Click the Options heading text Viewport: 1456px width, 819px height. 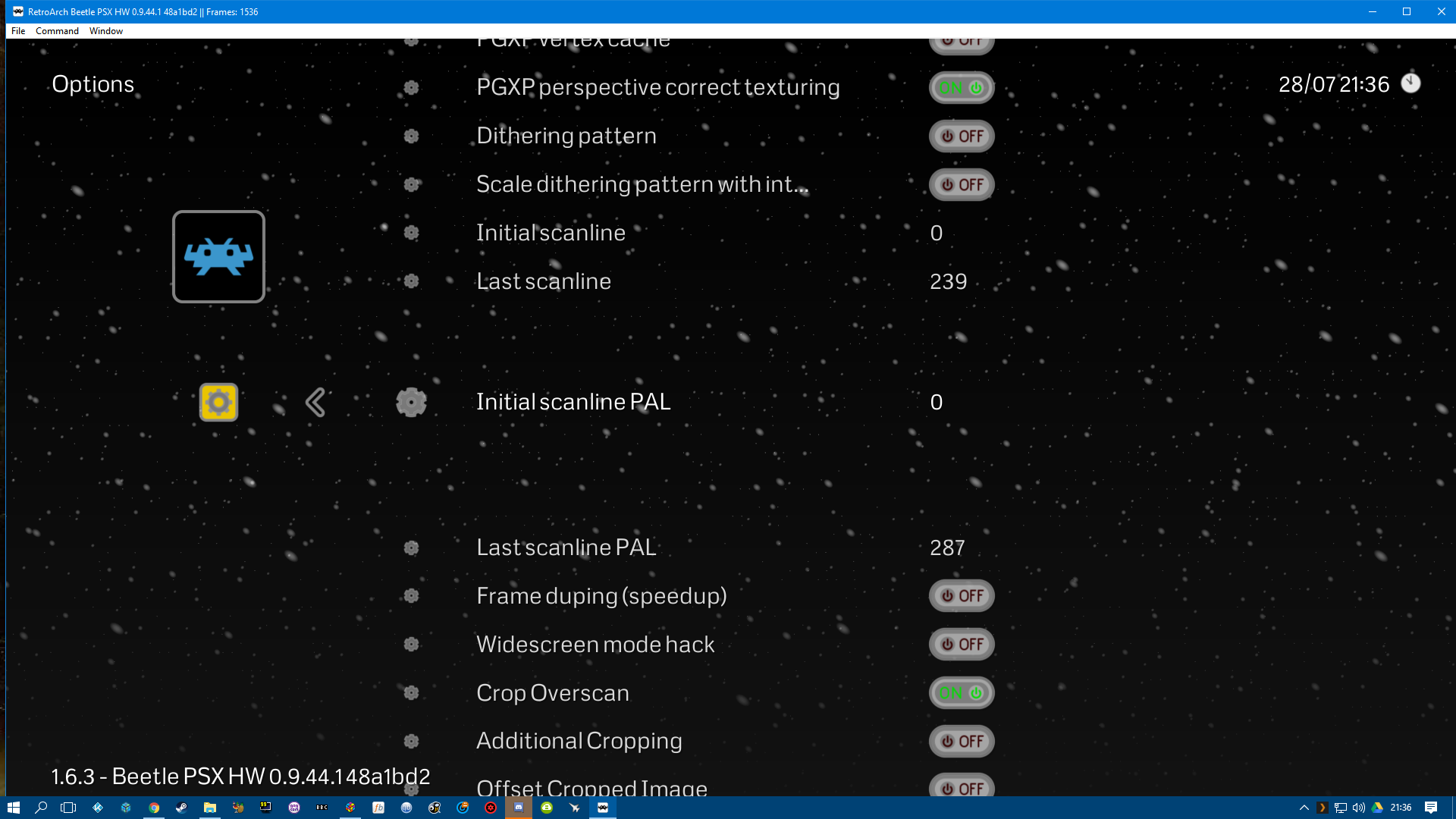click(93, 84)
